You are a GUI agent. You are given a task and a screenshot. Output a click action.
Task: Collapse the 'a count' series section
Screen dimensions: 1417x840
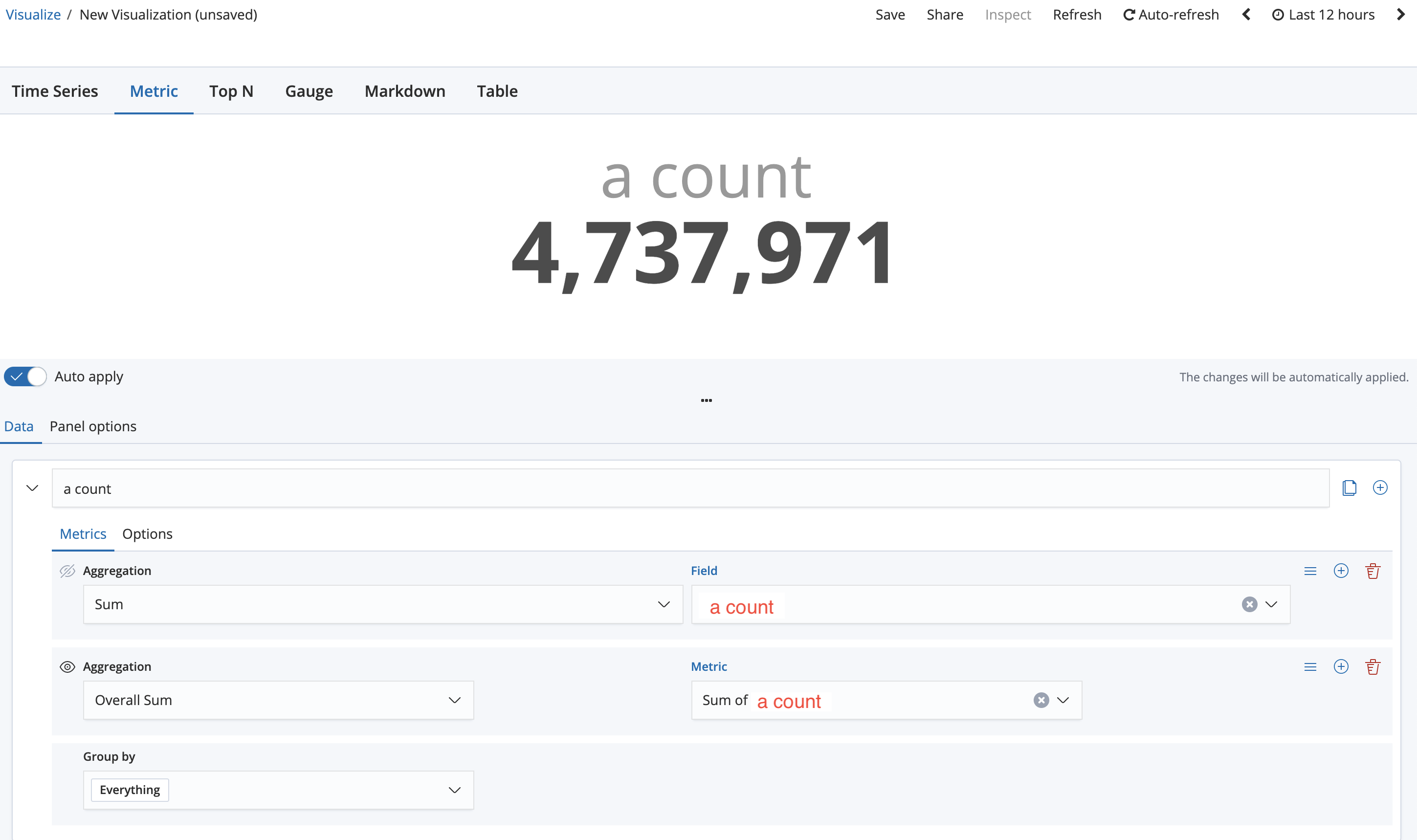coord(32,488)
